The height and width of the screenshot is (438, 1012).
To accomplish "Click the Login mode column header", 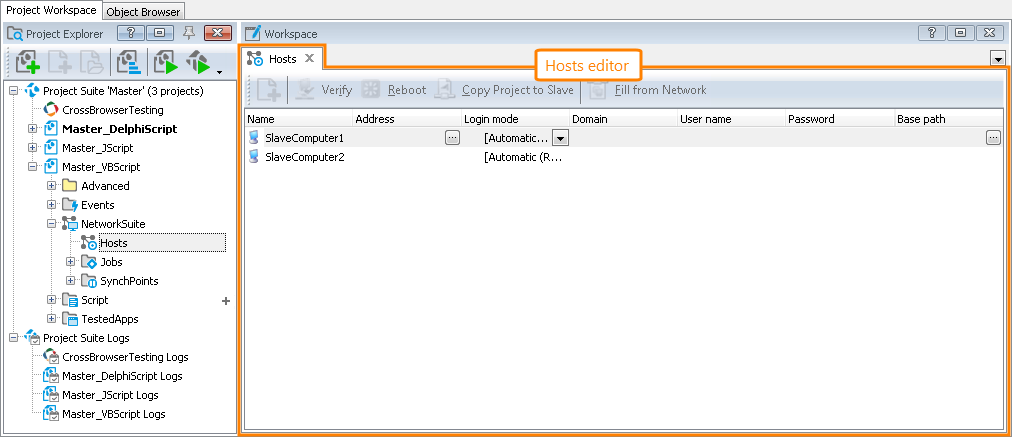I will (x=516, y=119).
